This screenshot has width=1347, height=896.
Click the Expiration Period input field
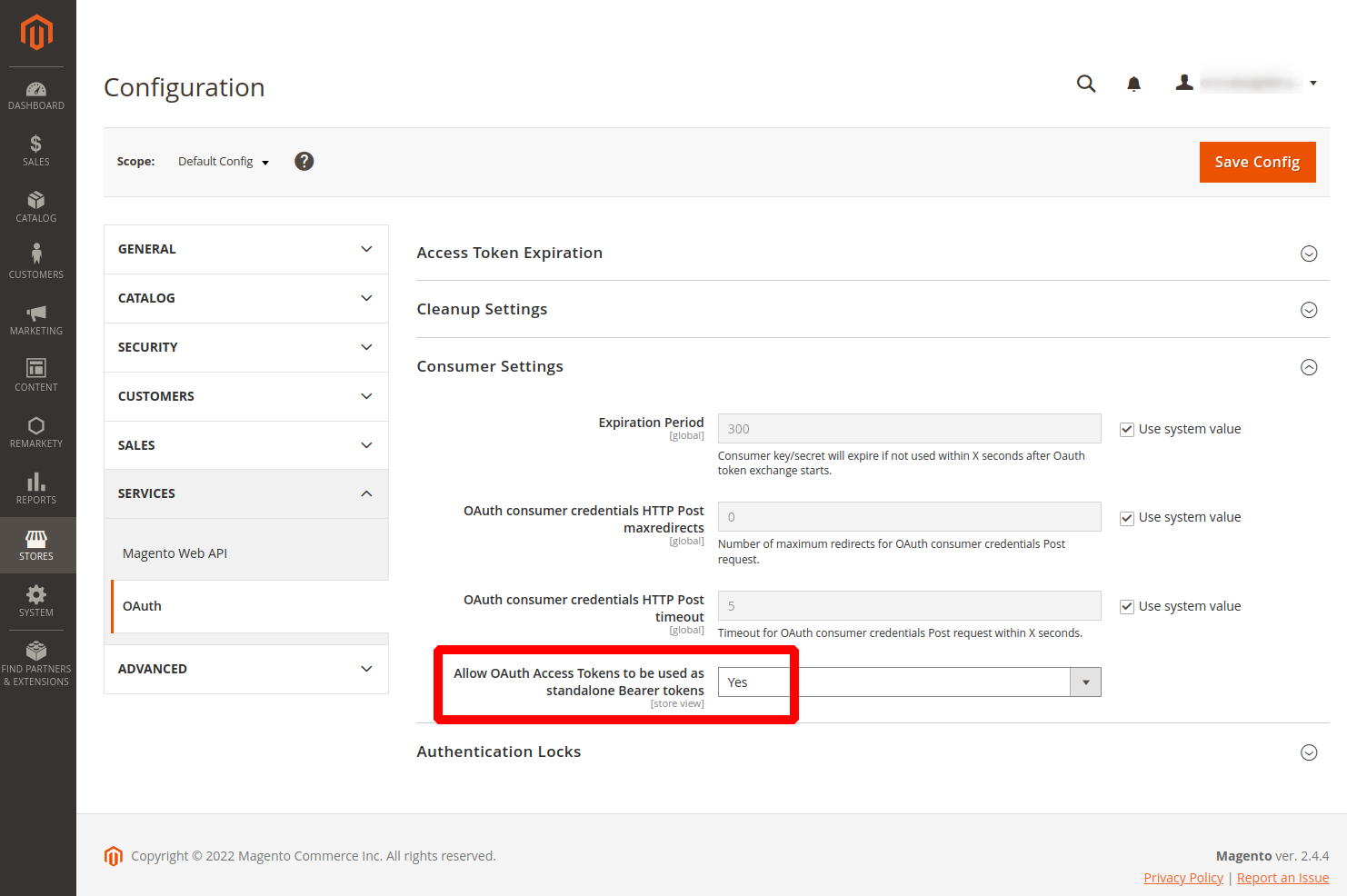coord(909,429)
